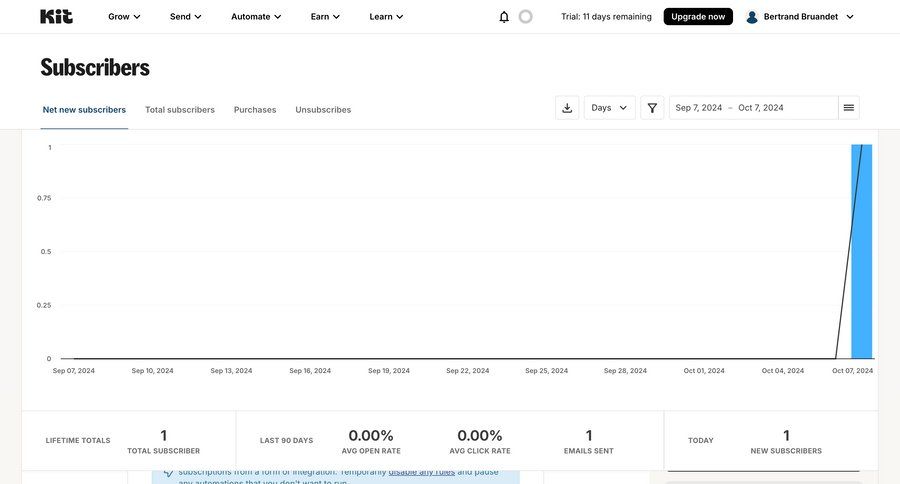
Task: Click the Sep 7, 2024 start date
Action: [x=699, y=108]
